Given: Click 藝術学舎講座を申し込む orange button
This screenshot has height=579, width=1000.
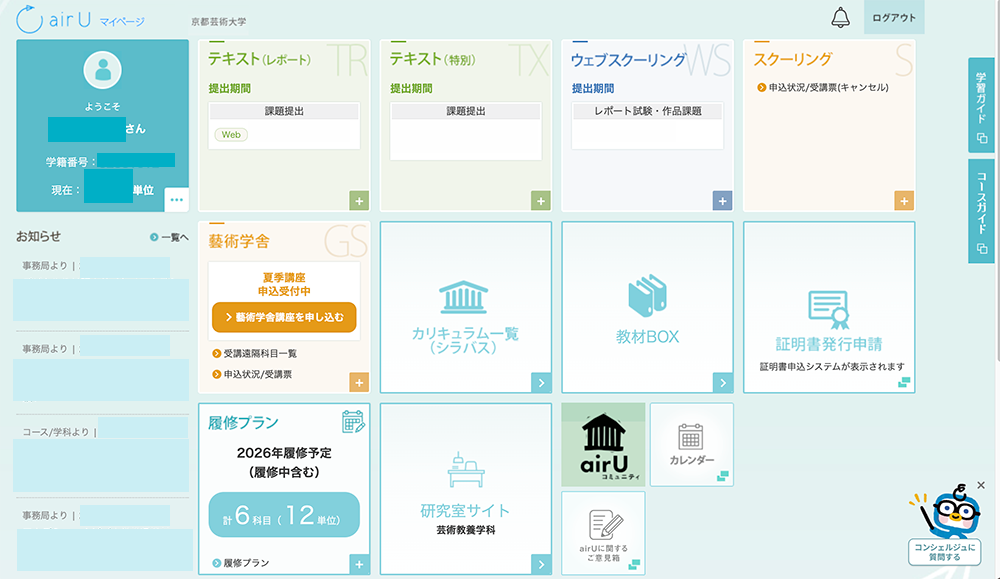Looking at the screenshot, I should 284,317.
